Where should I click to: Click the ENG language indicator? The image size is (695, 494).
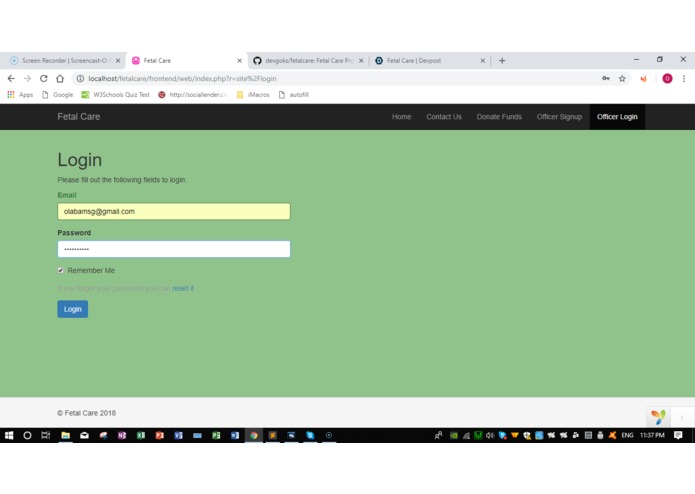pyautogui.click(x=627, y=436)
